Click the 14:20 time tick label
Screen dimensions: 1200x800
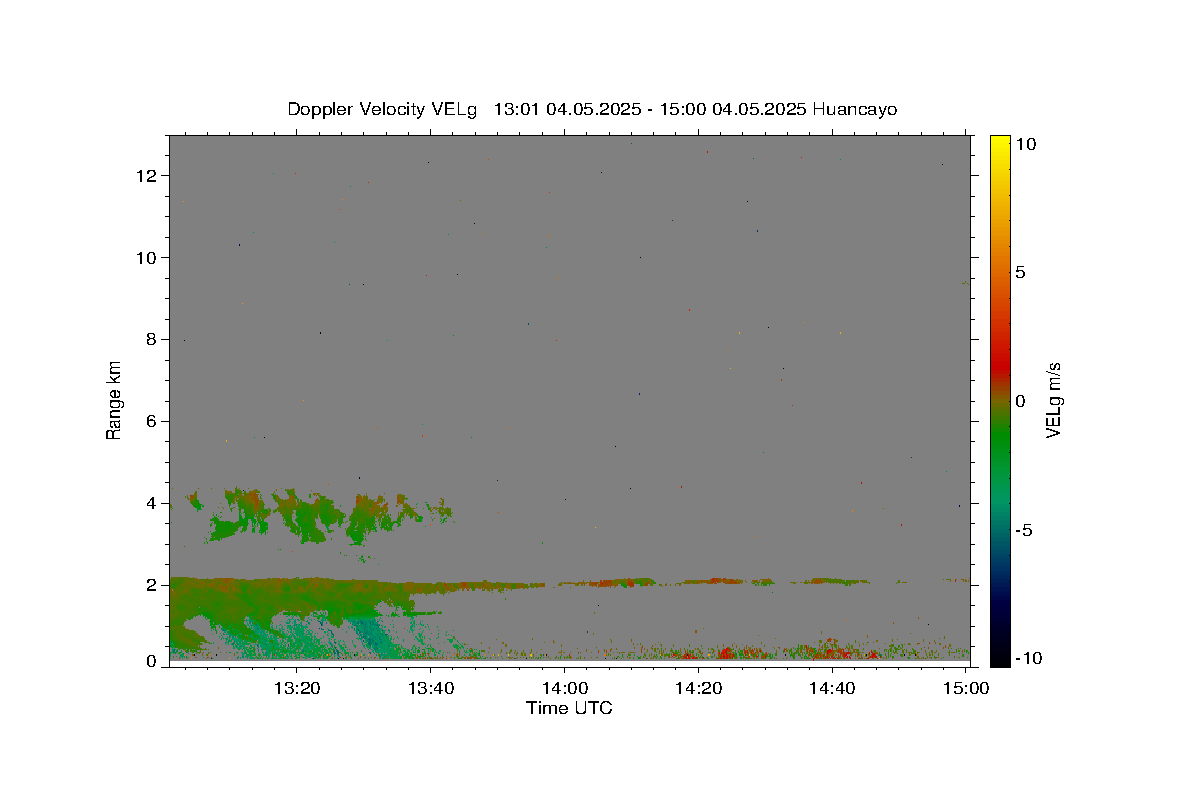[698, 688]
